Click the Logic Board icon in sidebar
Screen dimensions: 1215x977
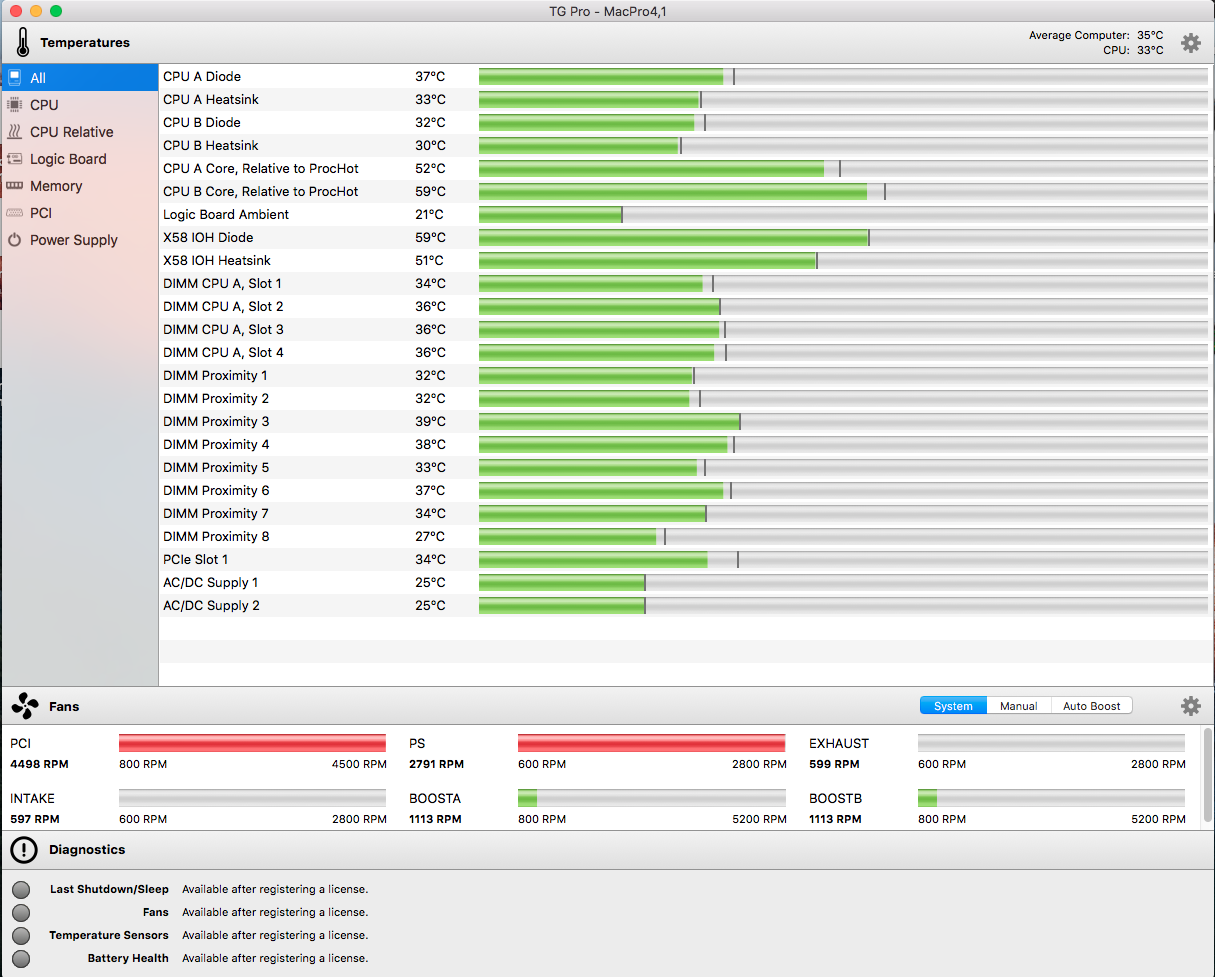[x=15, y=158]
